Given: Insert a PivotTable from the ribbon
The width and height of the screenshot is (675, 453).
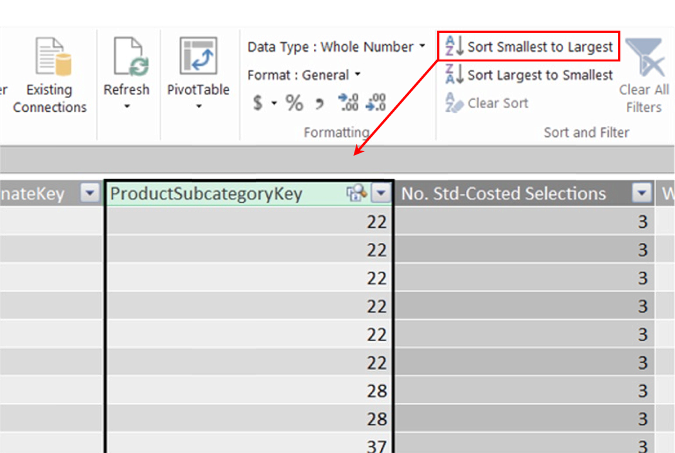Looking at the screenshot, I should click(198, 58).
